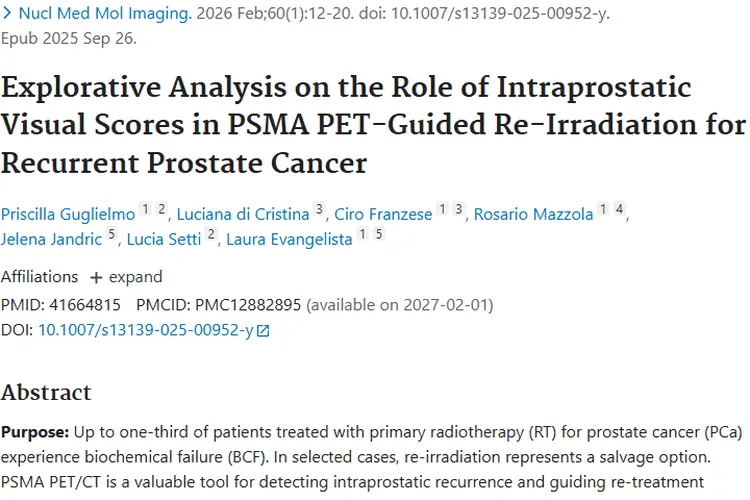Open author Rosario Mazzola's page
Viewport: 750px width, 500px height.
coord(533,214)
